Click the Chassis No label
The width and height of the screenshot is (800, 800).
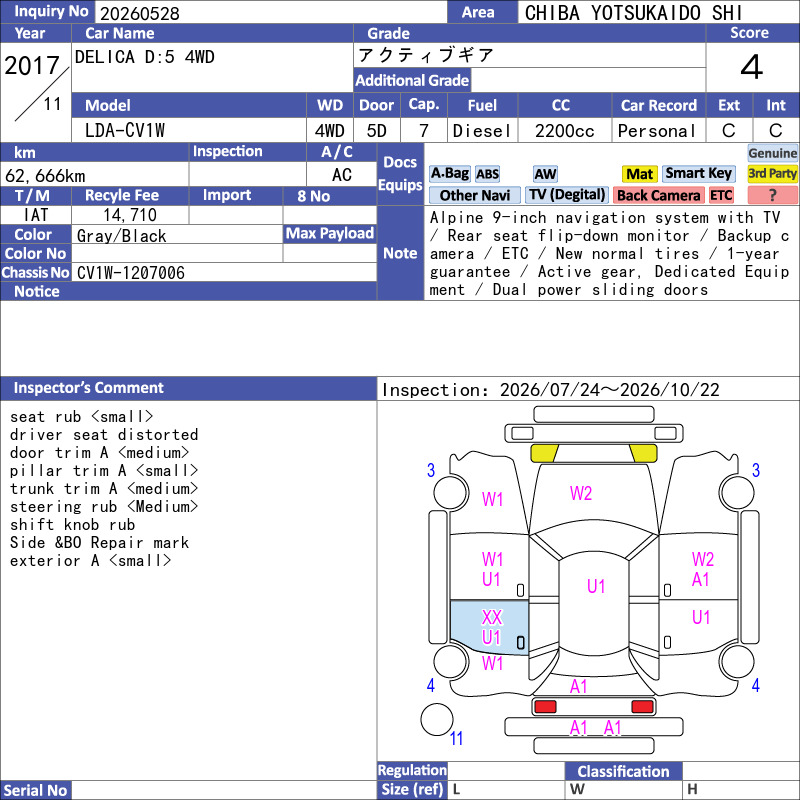[x=35, y=272]
